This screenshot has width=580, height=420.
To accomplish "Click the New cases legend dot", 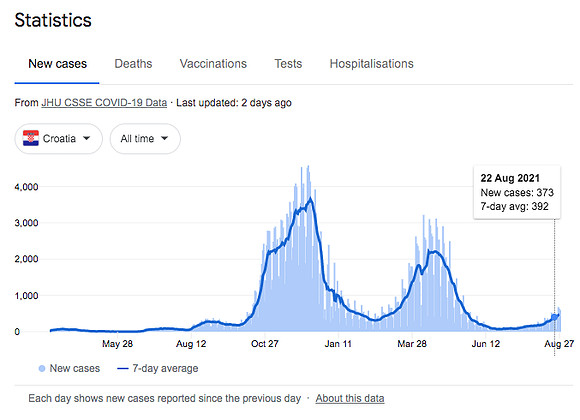I will (x=42, y=369).
